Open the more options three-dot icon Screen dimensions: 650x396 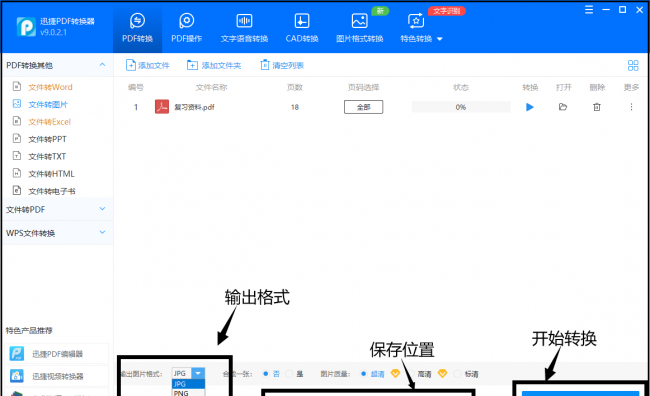[631, 107]
